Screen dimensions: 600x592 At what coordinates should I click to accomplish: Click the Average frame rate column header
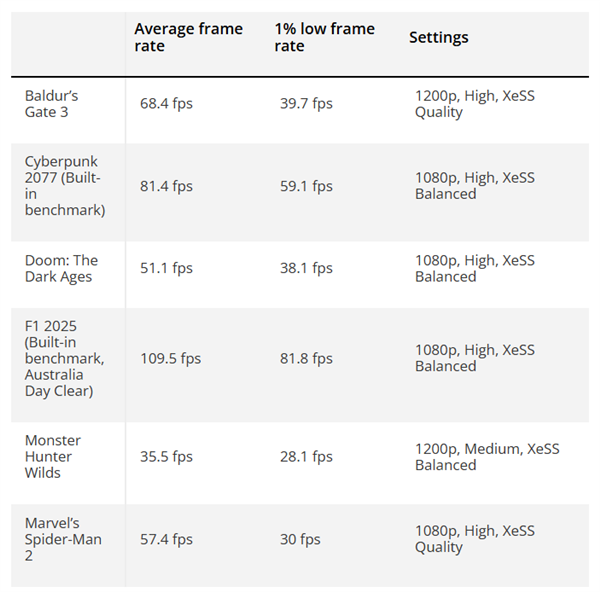coord(188,37)
